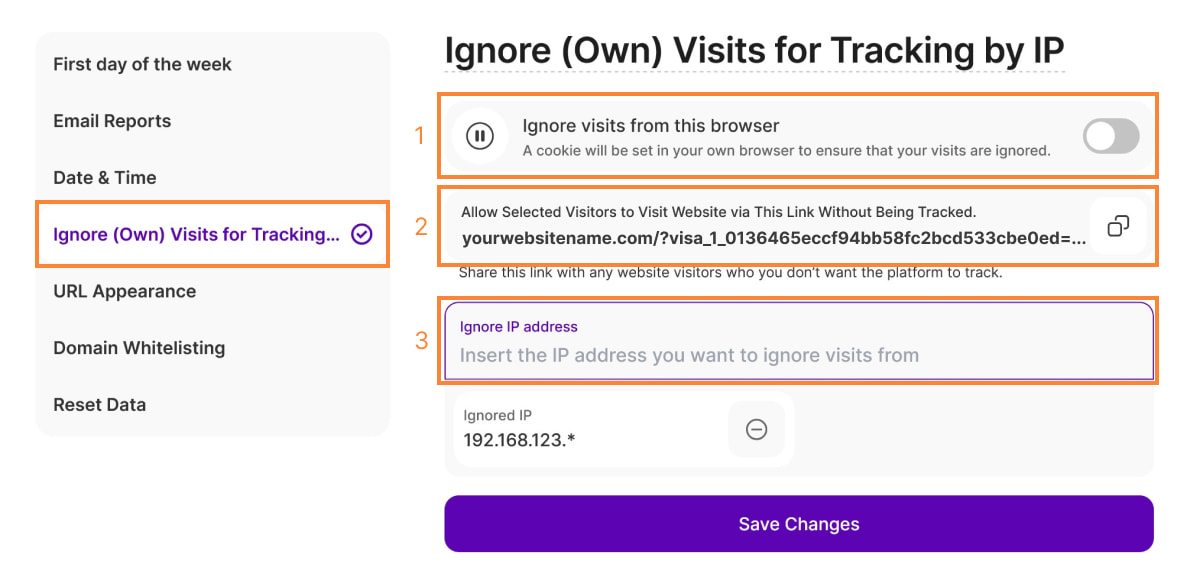1200x585 pixels.
Task: Click the checkmark icon on selected sidebar item
Action: [362, 234]
